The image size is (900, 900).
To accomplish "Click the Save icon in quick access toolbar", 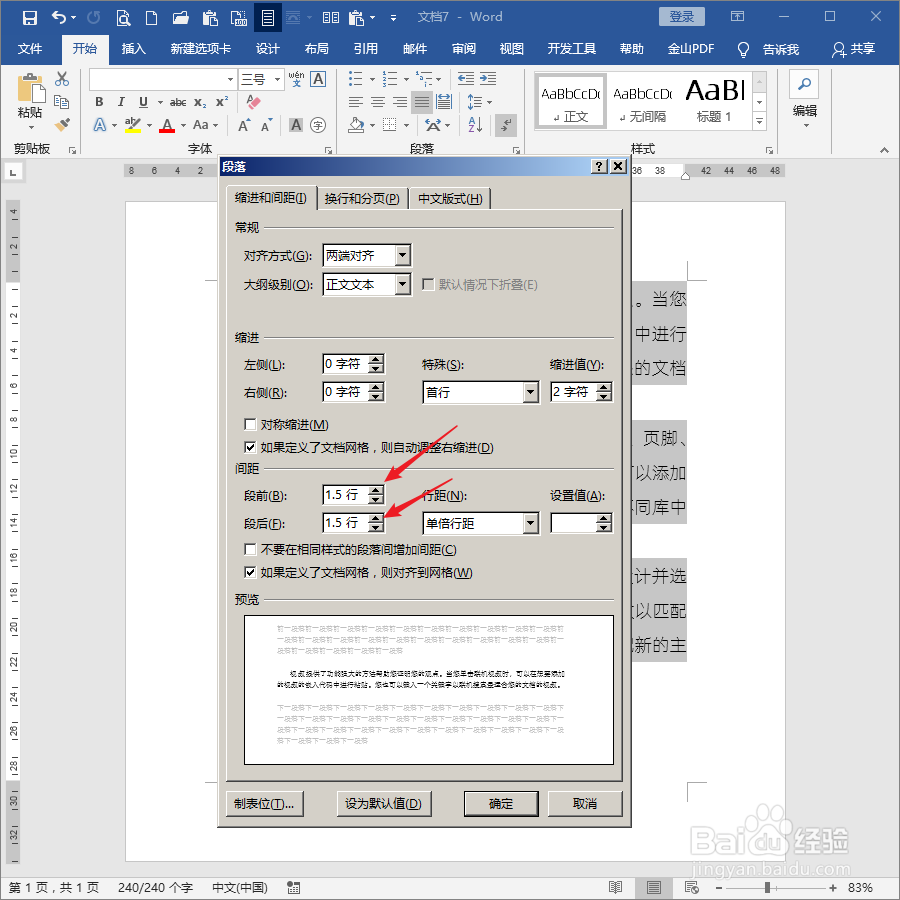I will (29, 17).
